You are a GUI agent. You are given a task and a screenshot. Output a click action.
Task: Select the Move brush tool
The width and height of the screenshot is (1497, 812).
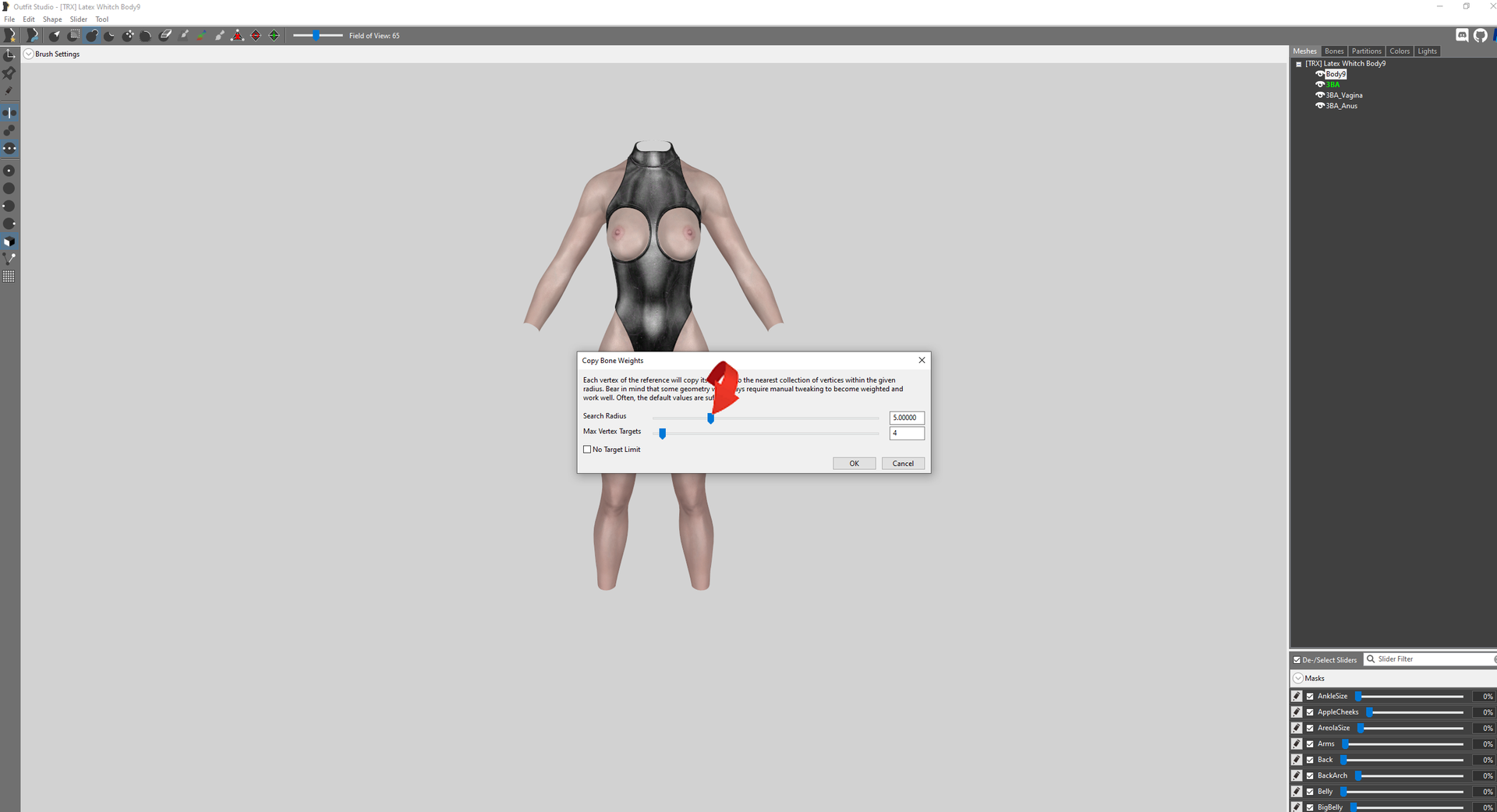[x=129, y=35]
